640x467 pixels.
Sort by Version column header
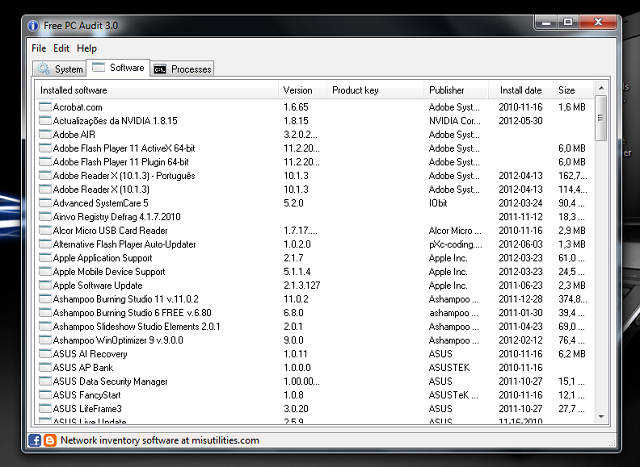point(302,90)
